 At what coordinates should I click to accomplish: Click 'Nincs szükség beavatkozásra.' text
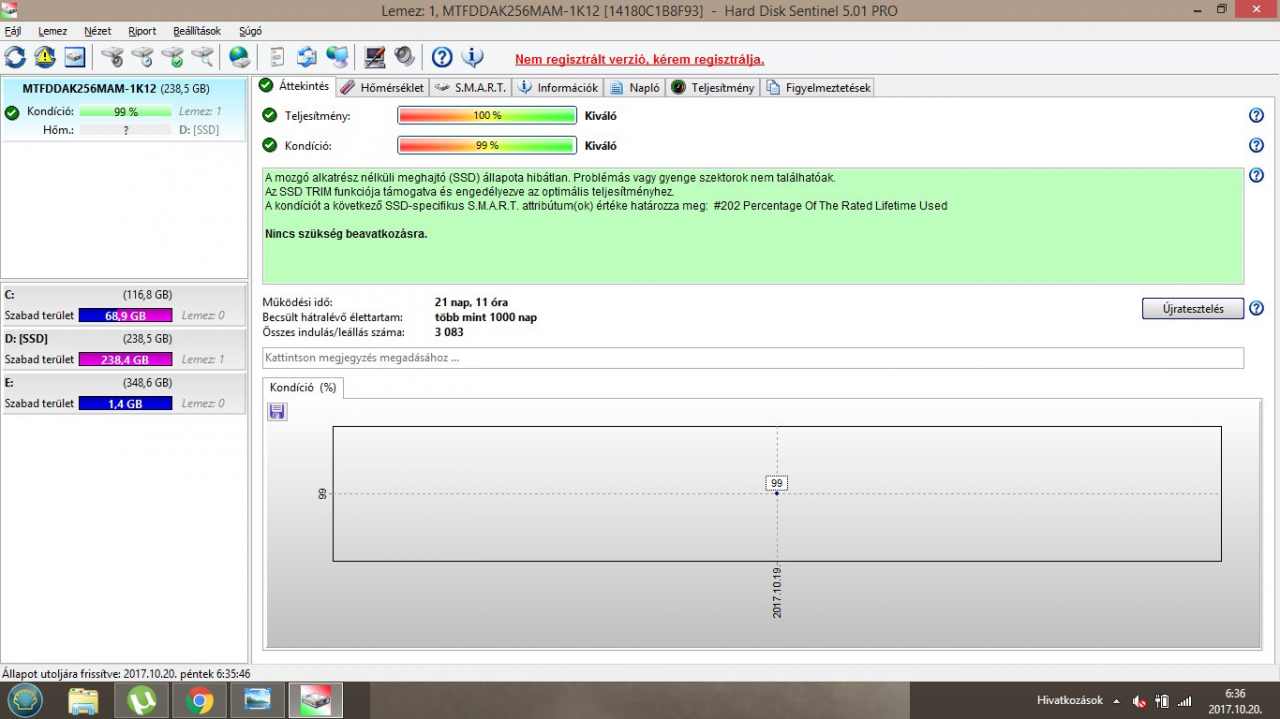(346, 234)
